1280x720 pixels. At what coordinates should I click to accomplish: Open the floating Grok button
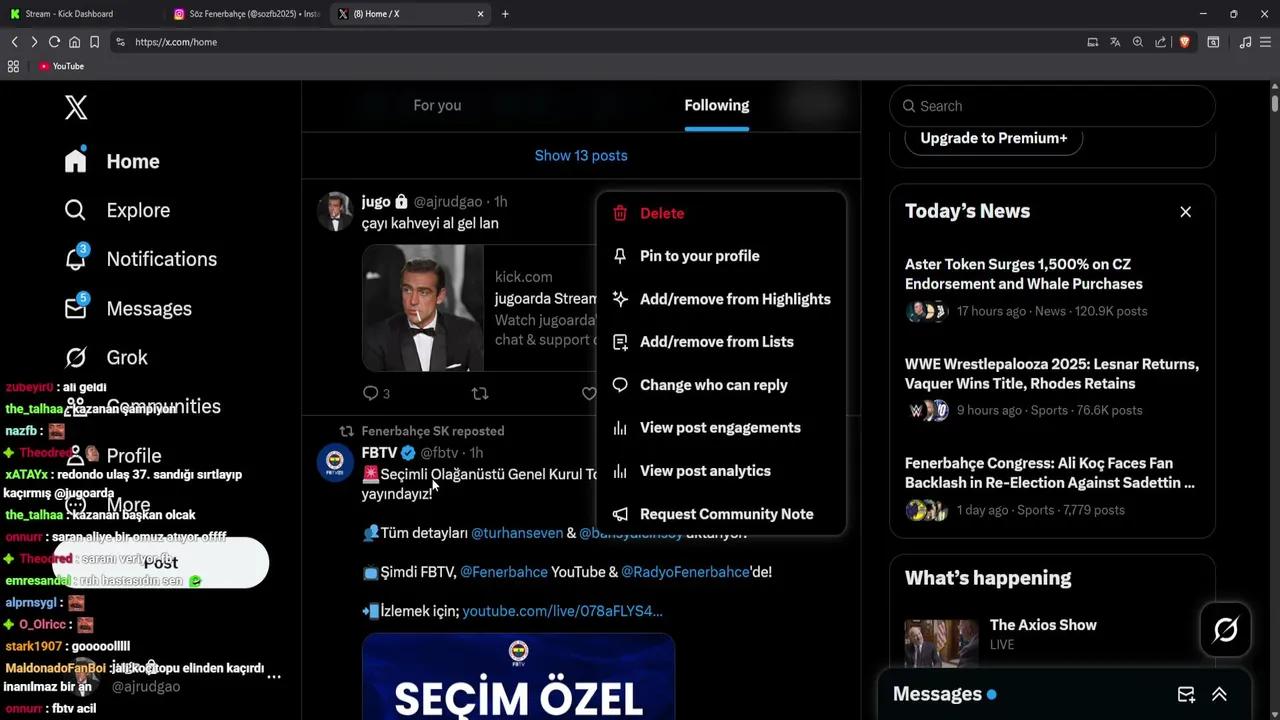[1226, 630]
